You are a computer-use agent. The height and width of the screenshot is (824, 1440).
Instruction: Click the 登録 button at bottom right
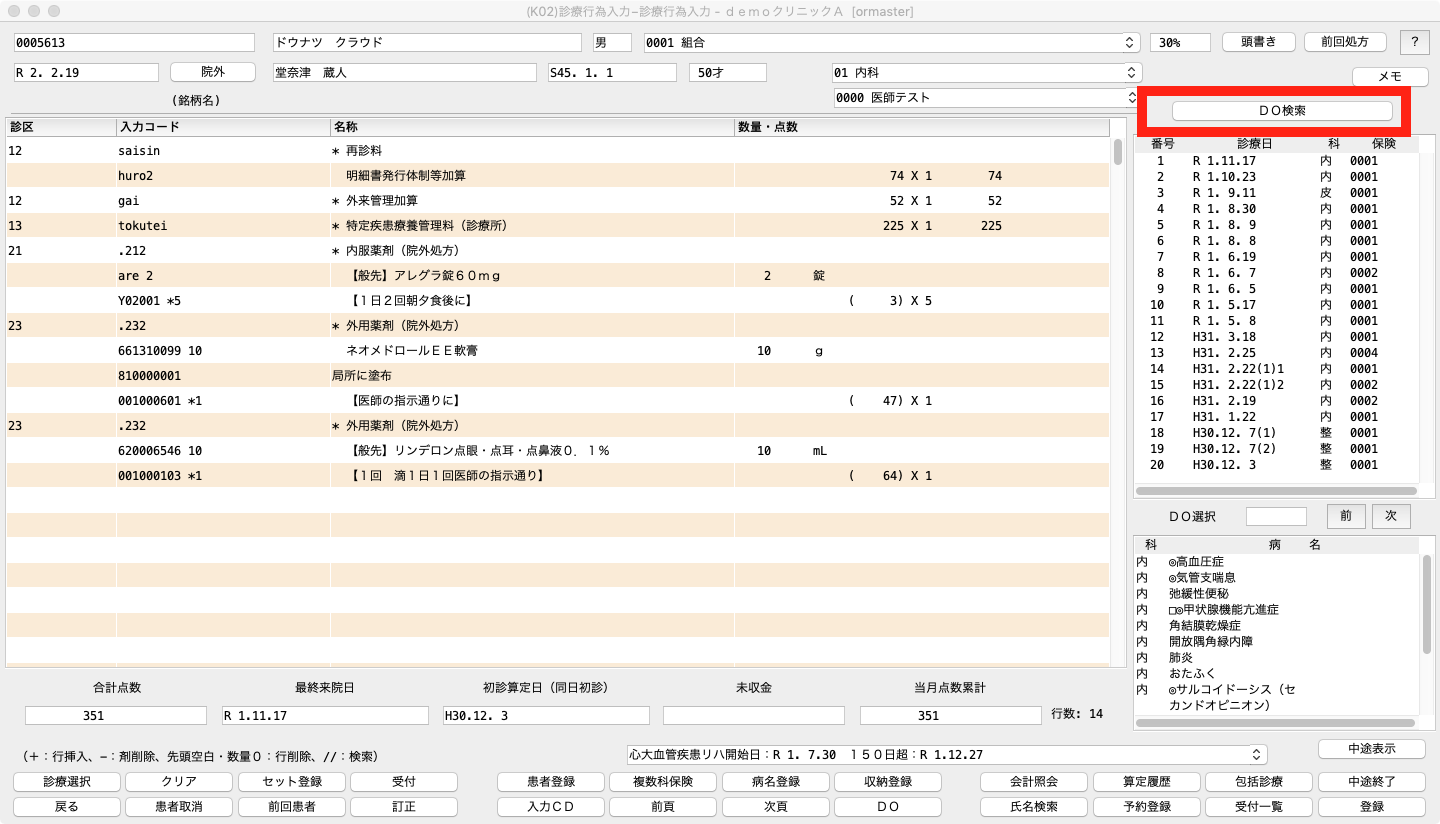tap(1371, 806)
